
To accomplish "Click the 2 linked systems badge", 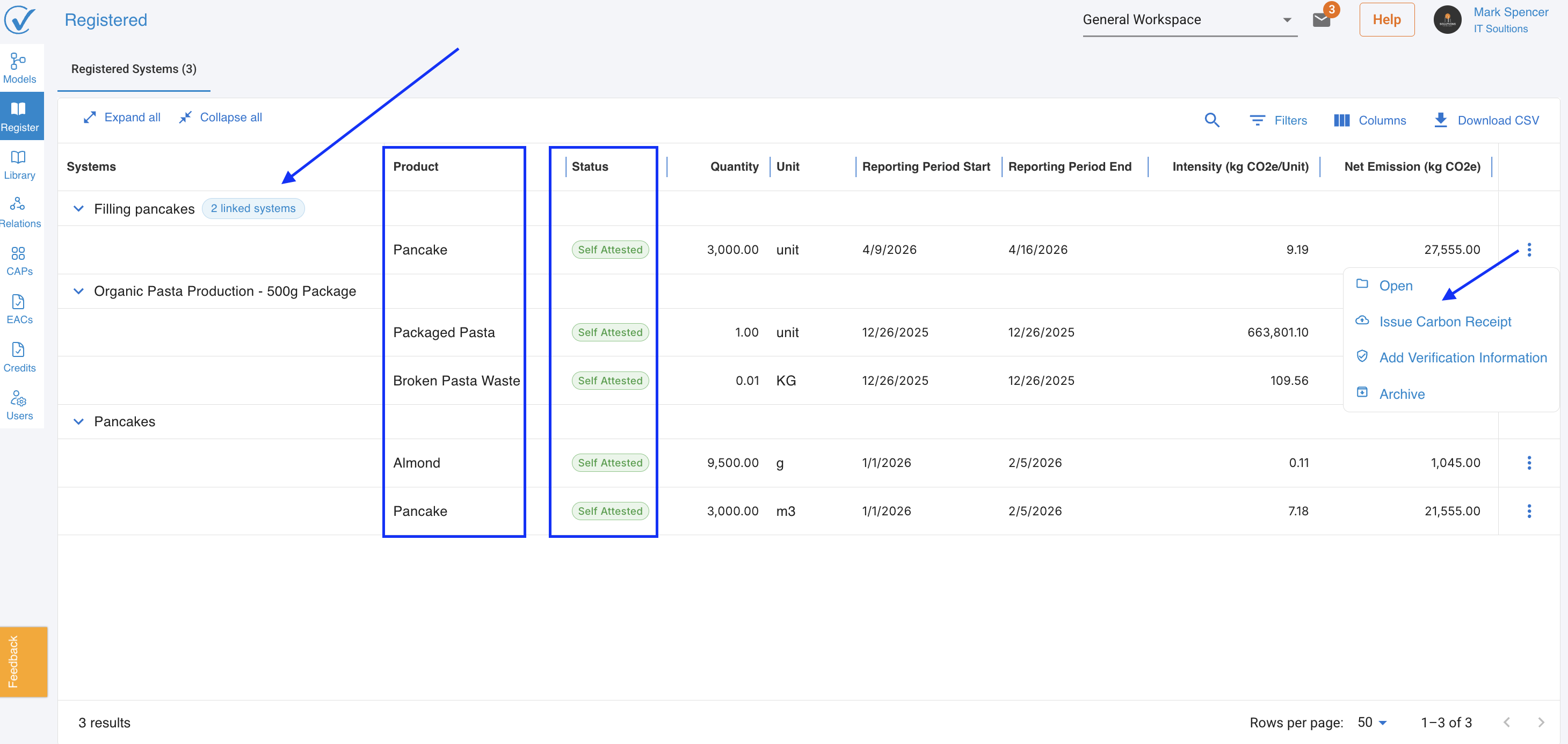I will click(252, 209).
